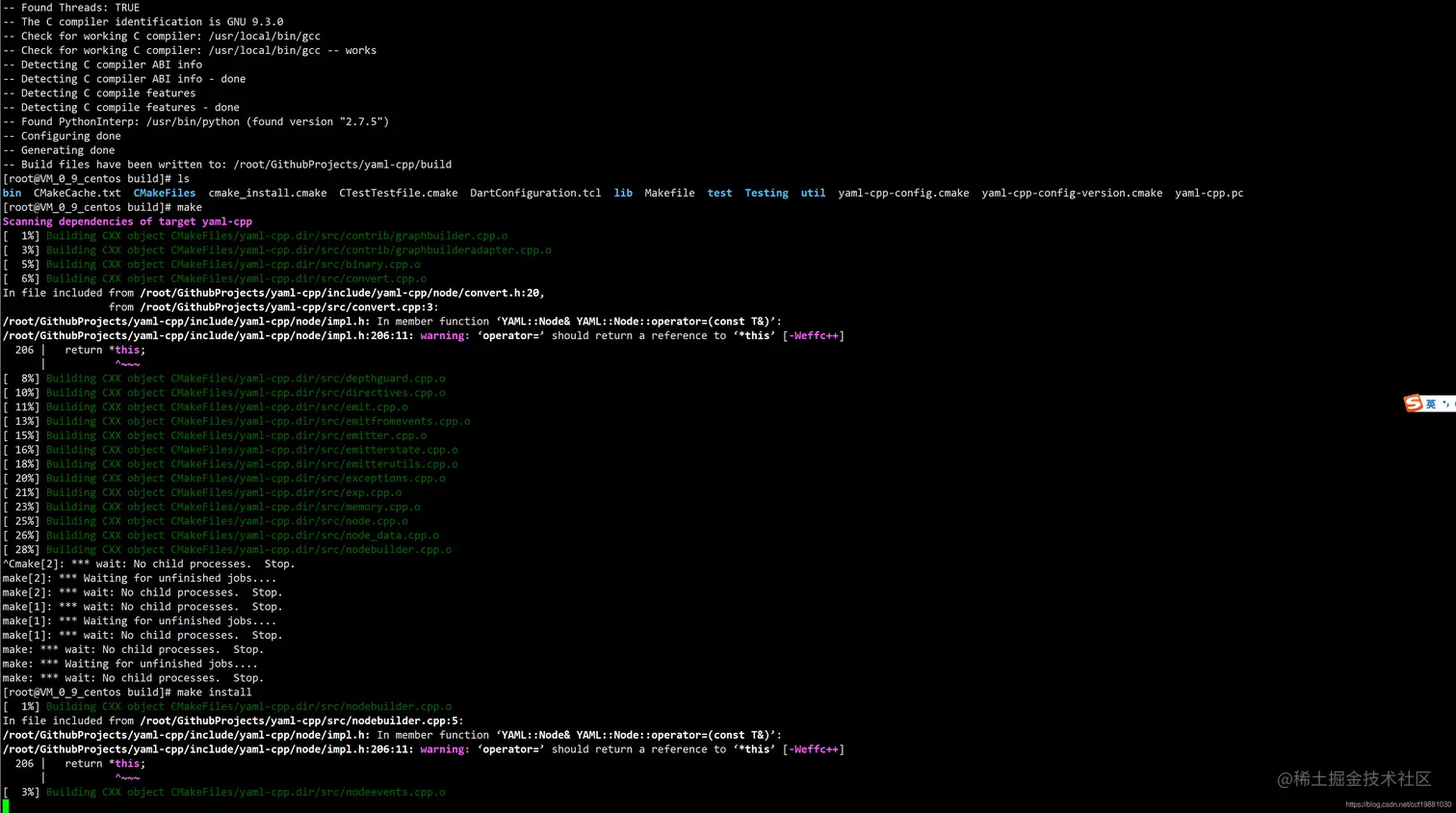Select the 'Testing' directory in ls output
Screen dimensions: 1456x813
click(767, 193)
